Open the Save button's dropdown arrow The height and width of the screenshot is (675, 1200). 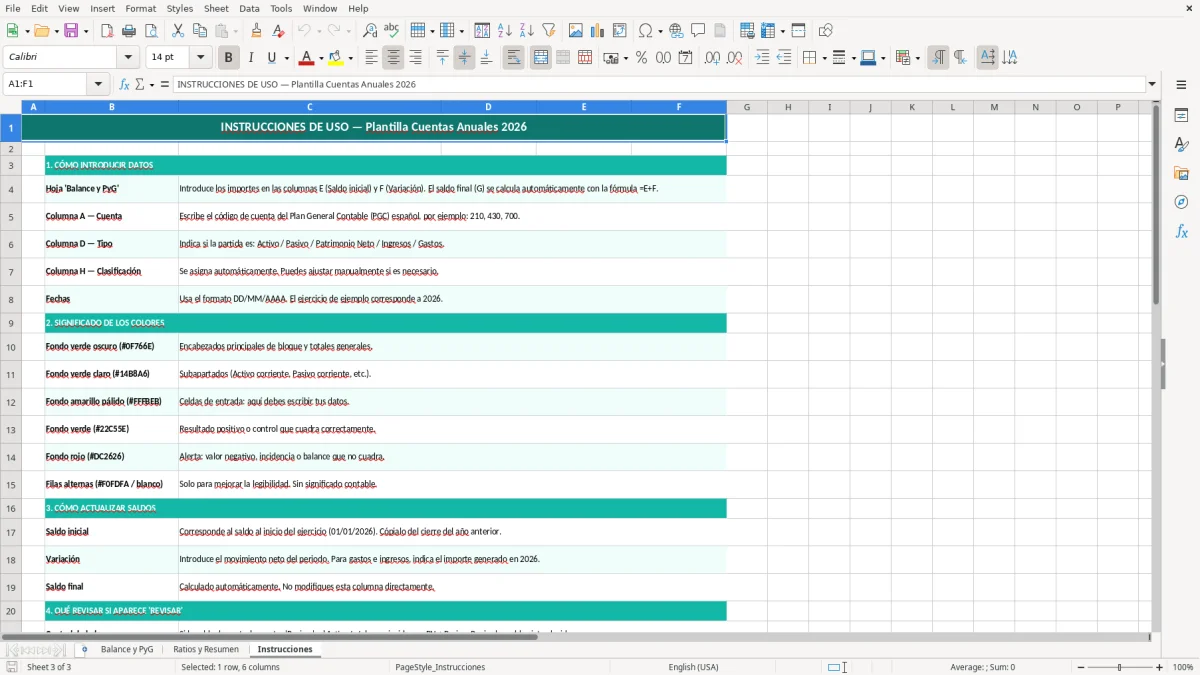click(85, 31)
